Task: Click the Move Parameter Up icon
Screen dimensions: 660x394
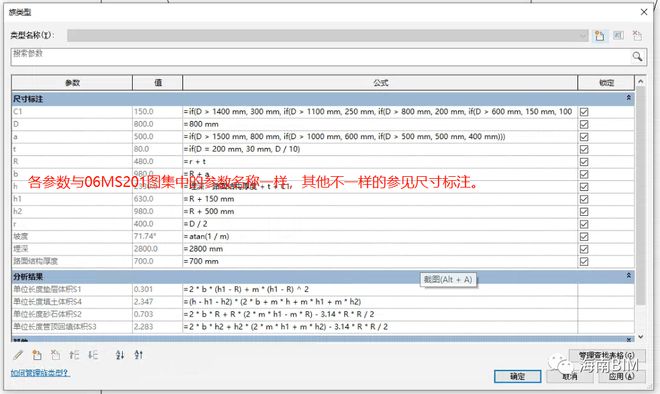Action: [74, 355]
